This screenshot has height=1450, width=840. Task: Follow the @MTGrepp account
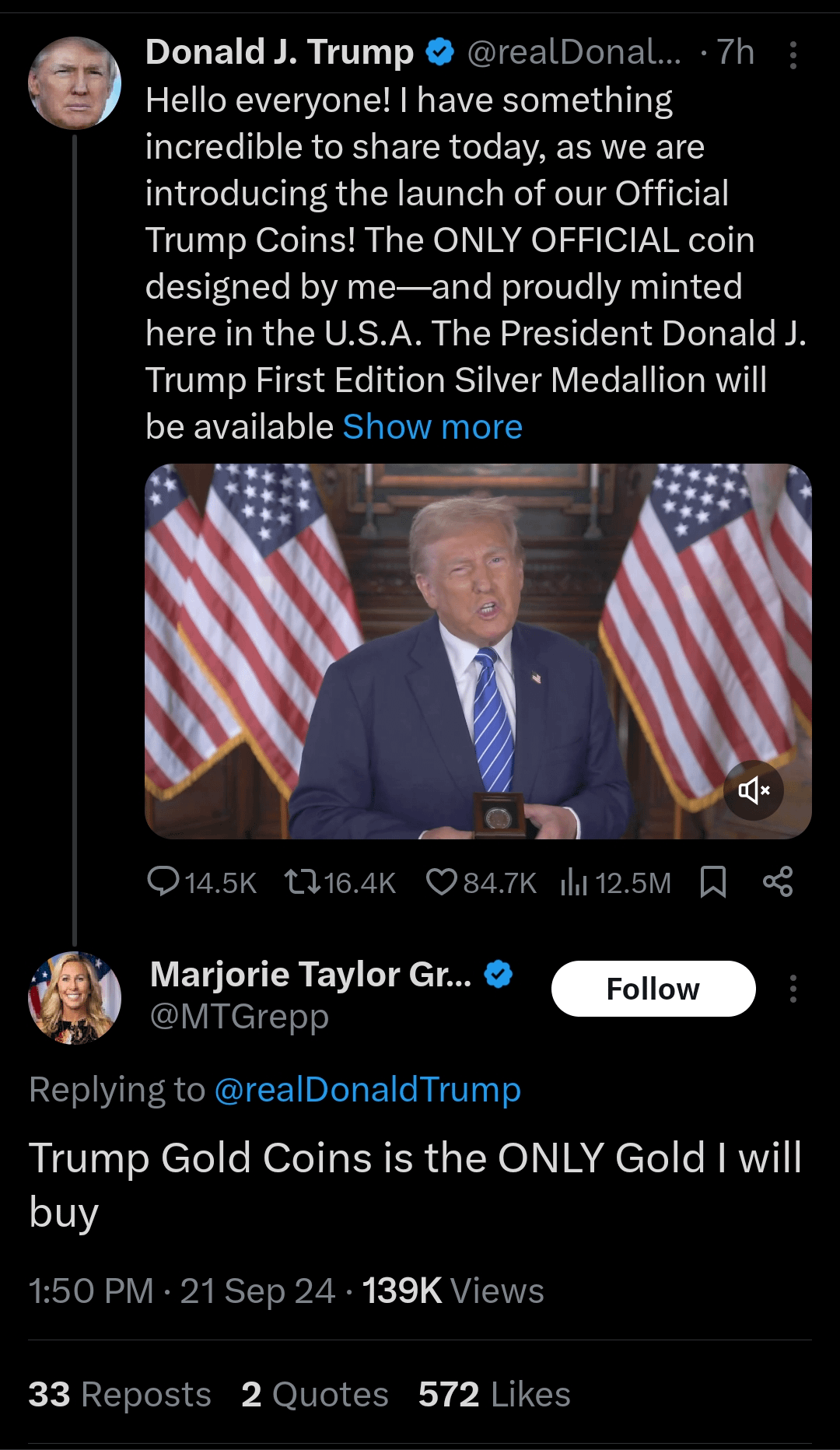(x=653, y=989)
